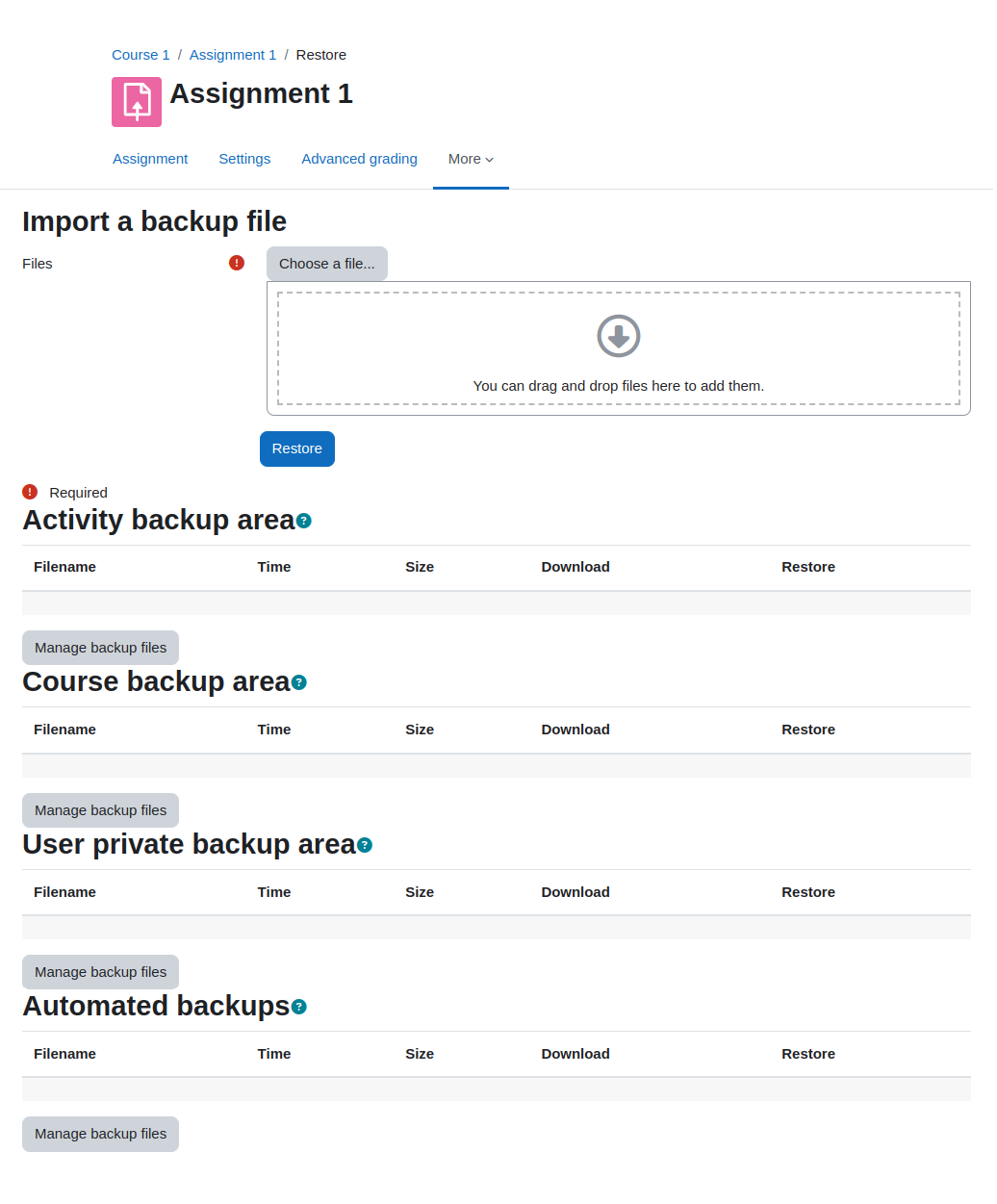Screen dimensions: 997x1204
Task: Manage backup files under Course backup area
Action: pos(101,810)
